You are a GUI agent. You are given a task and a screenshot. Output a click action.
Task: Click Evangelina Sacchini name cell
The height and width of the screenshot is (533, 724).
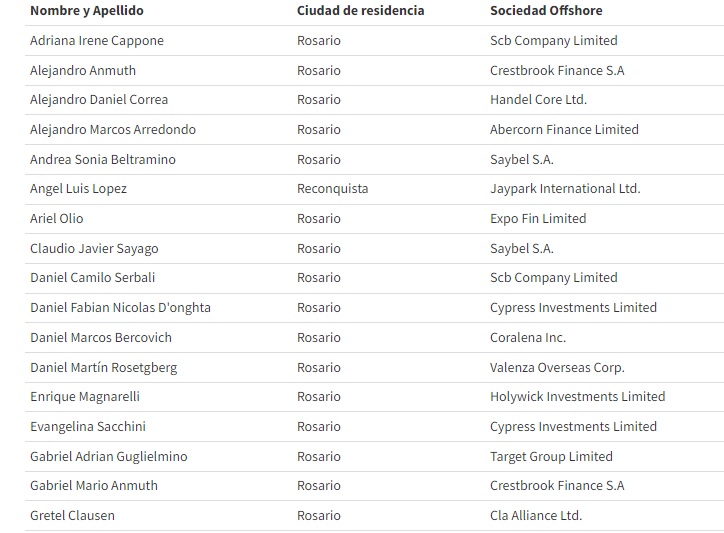[88, 427]
